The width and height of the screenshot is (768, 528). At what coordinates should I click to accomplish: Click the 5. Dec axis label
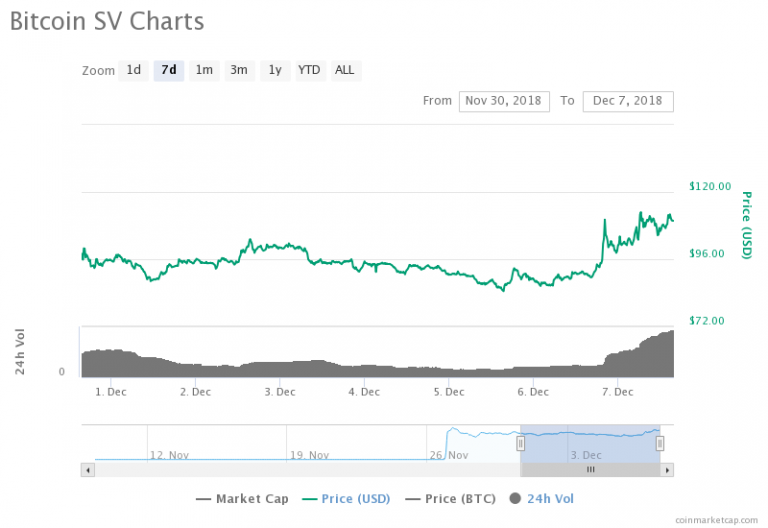449,392
